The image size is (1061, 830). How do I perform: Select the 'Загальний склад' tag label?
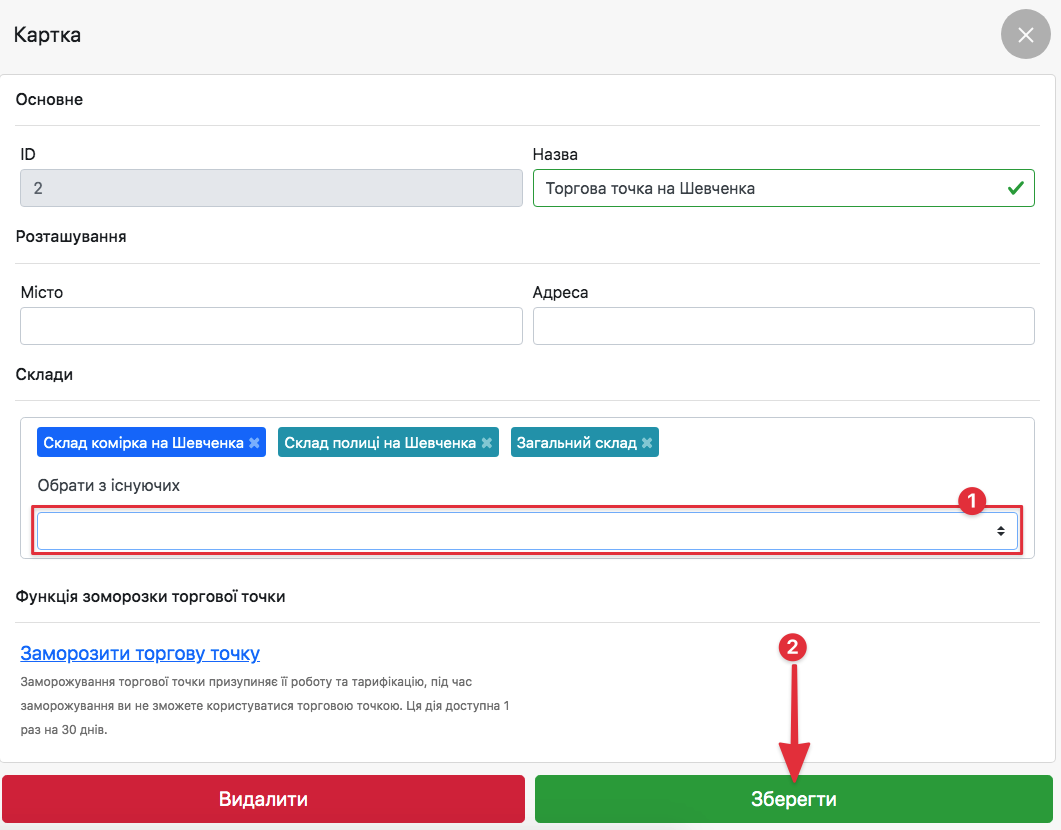point(576,443)
